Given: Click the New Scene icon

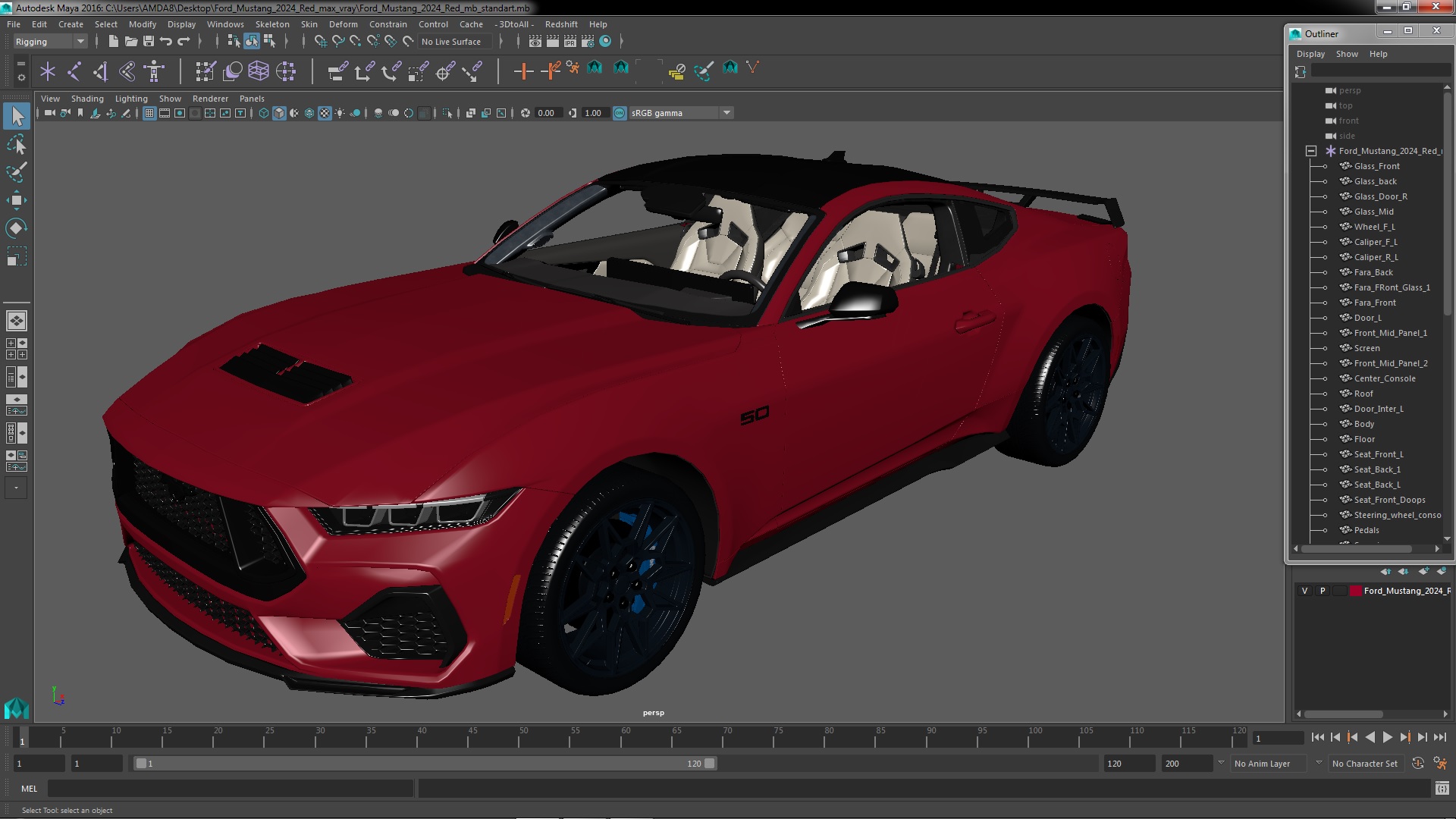Looking at the screenshot, I should (x=113, y=42).
